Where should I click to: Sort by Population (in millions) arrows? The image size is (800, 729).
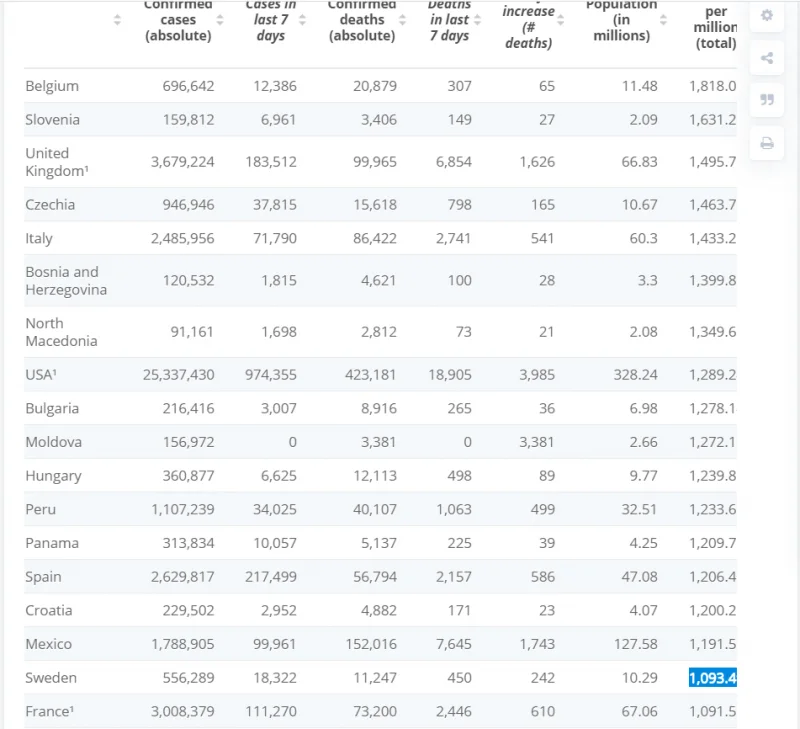tap(663, 20)
